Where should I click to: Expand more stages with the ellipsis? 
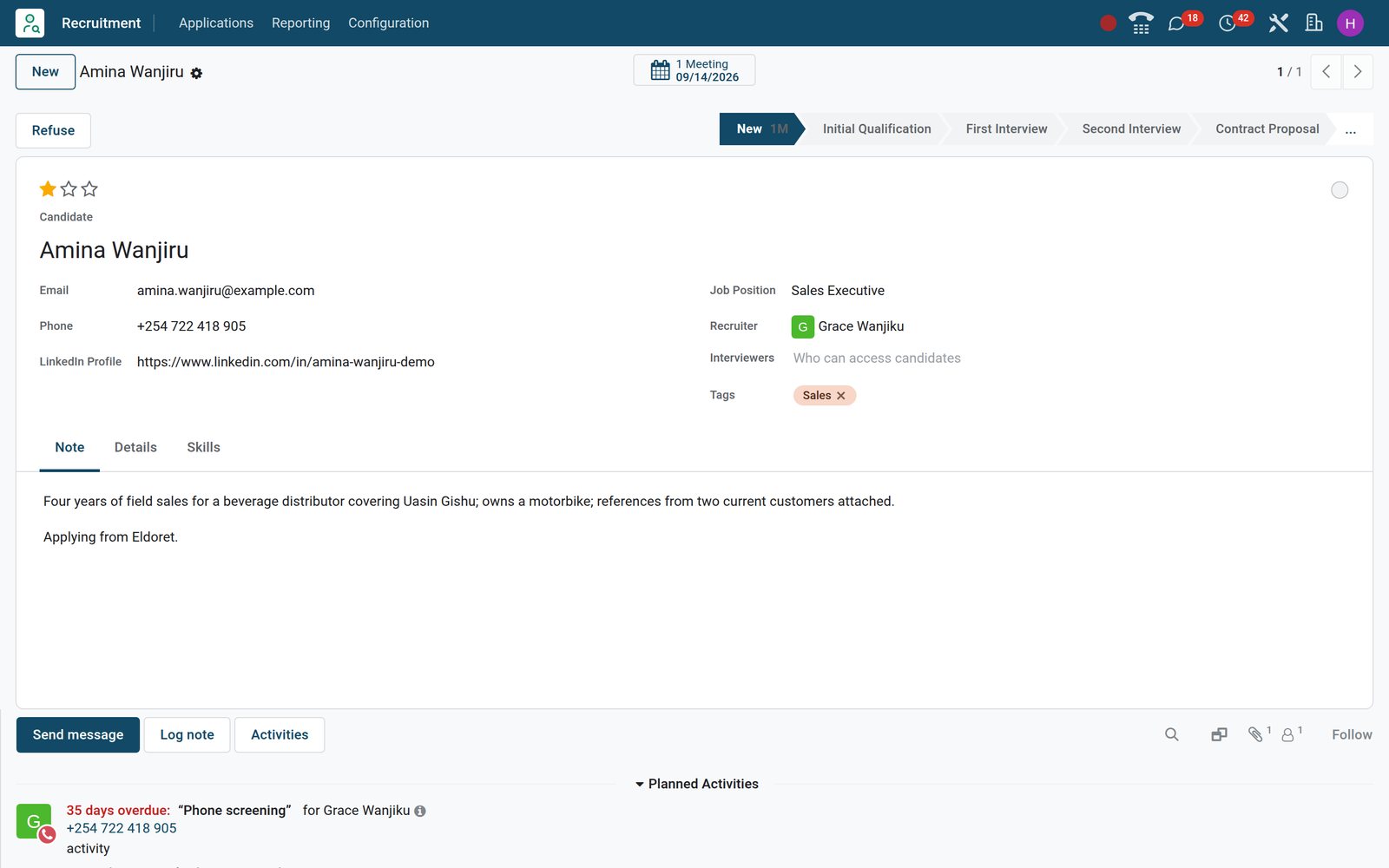1351,129
